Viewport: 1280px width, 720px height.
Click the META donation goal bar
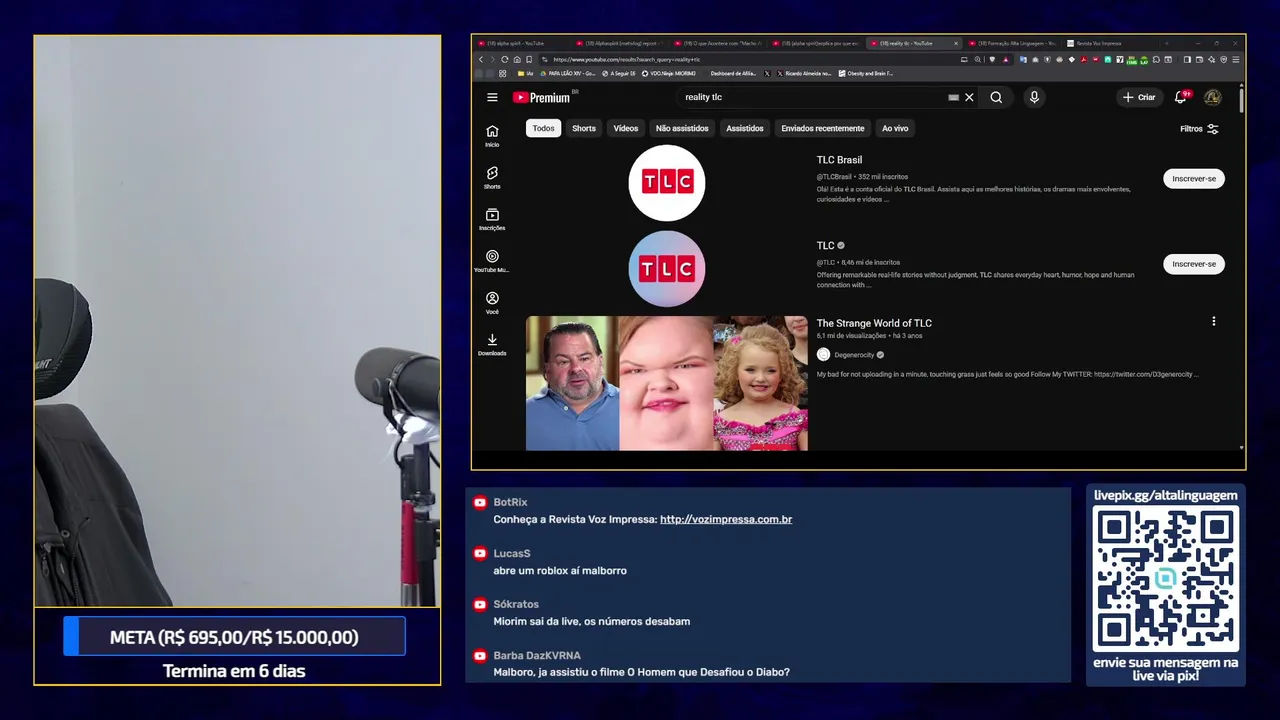[234, 637]
